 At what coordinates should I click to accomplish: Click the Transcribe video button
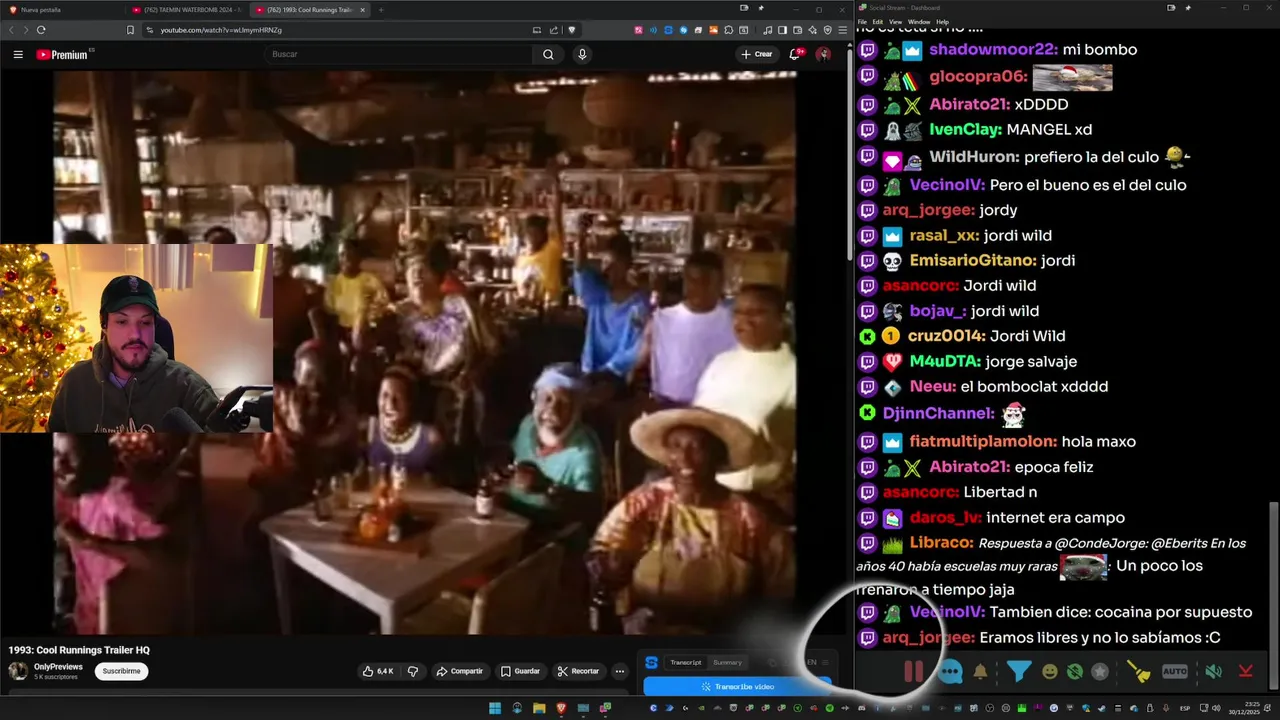click(x=737, y=687)
